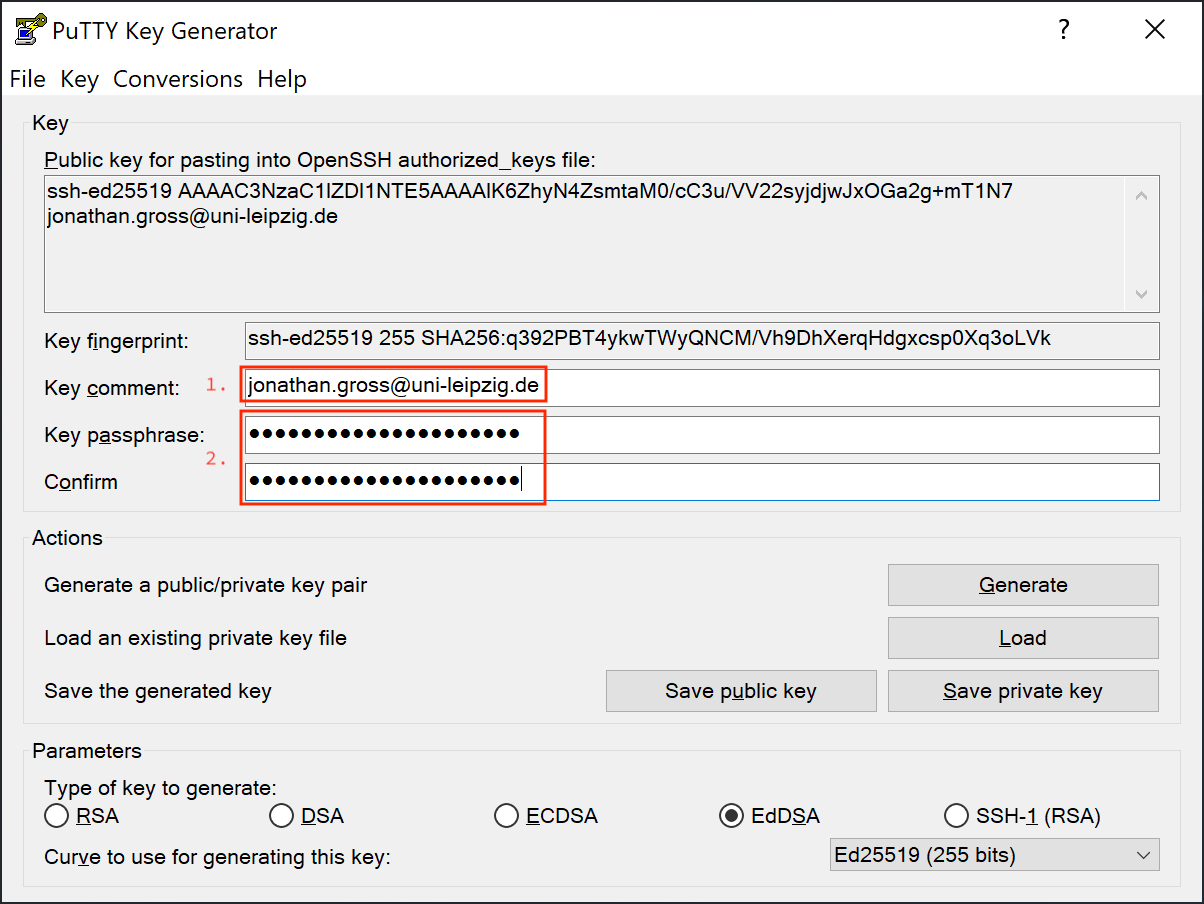Click the Generate button
The width and height of the screenshot is (1204, 904).
click(x=1023, y=585)
